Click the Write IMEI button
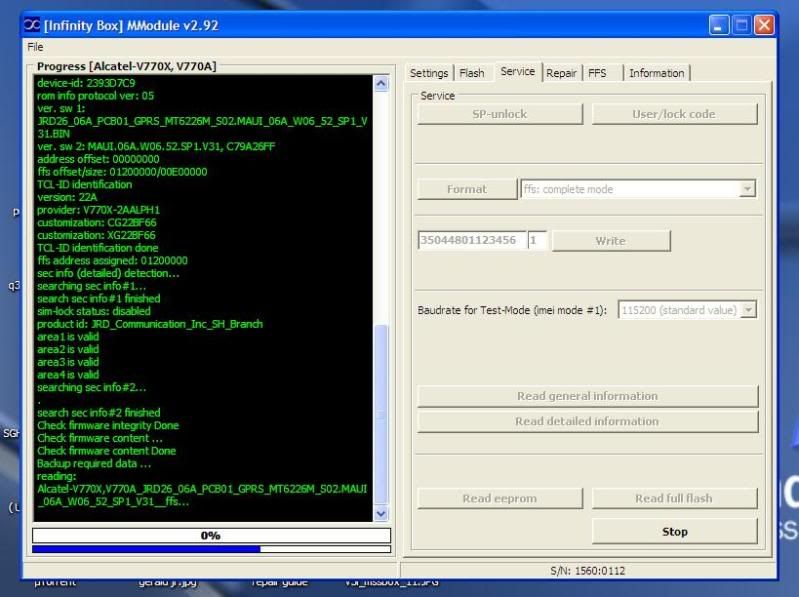Viewport: 799px width, 597px height. (610, 241)
